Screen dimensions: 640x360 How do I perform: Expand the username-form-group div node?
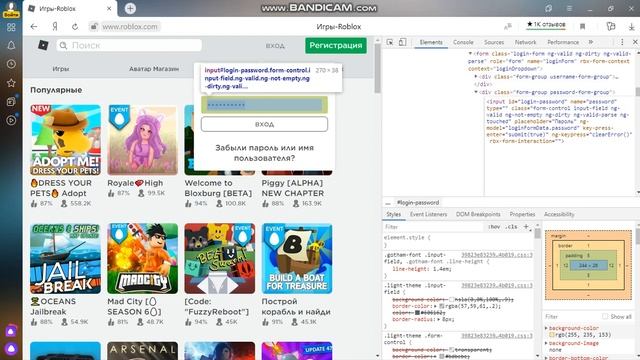point(476,76)
